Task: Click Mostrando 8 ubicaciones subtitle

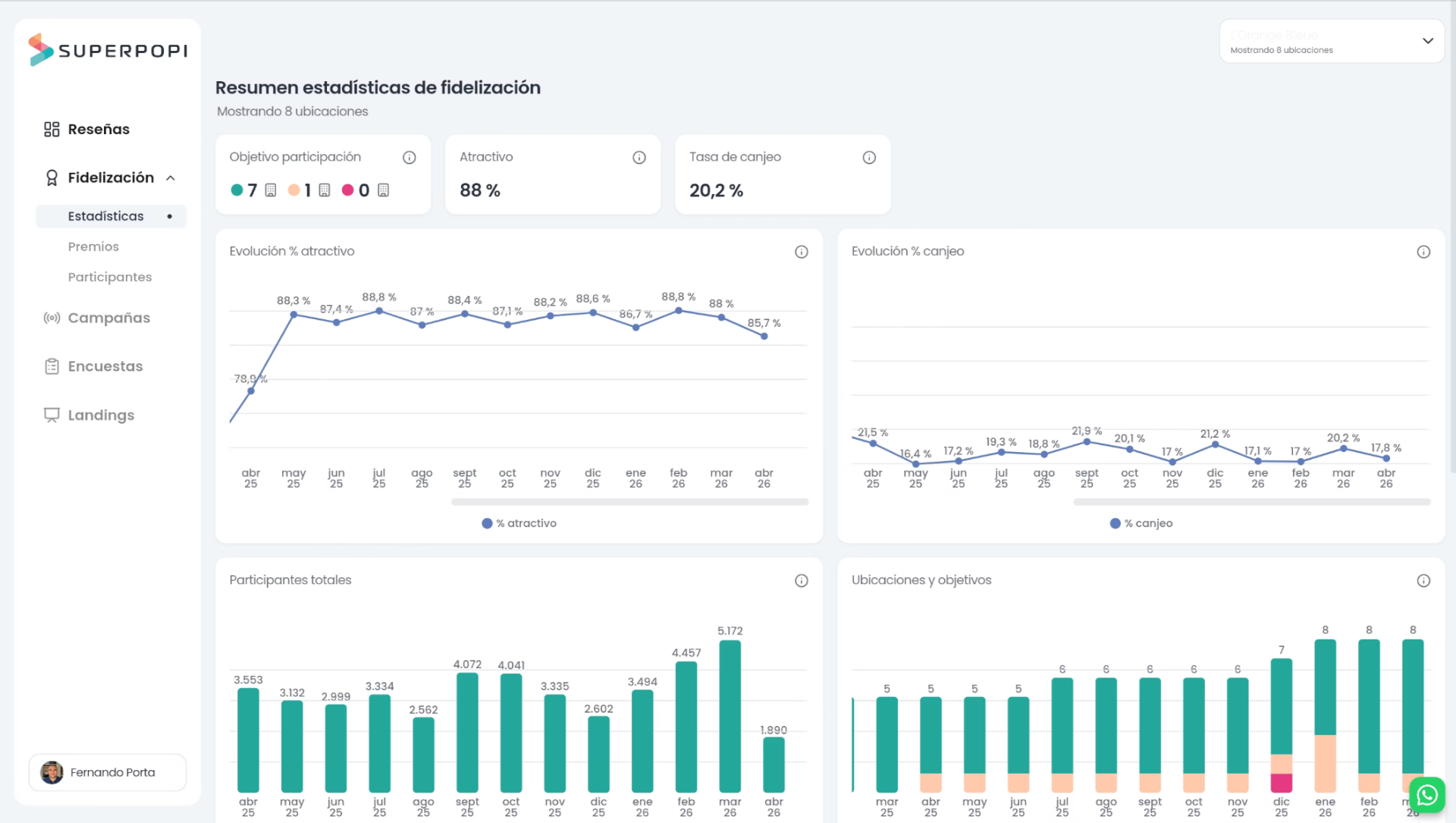Action: (293, 112)
